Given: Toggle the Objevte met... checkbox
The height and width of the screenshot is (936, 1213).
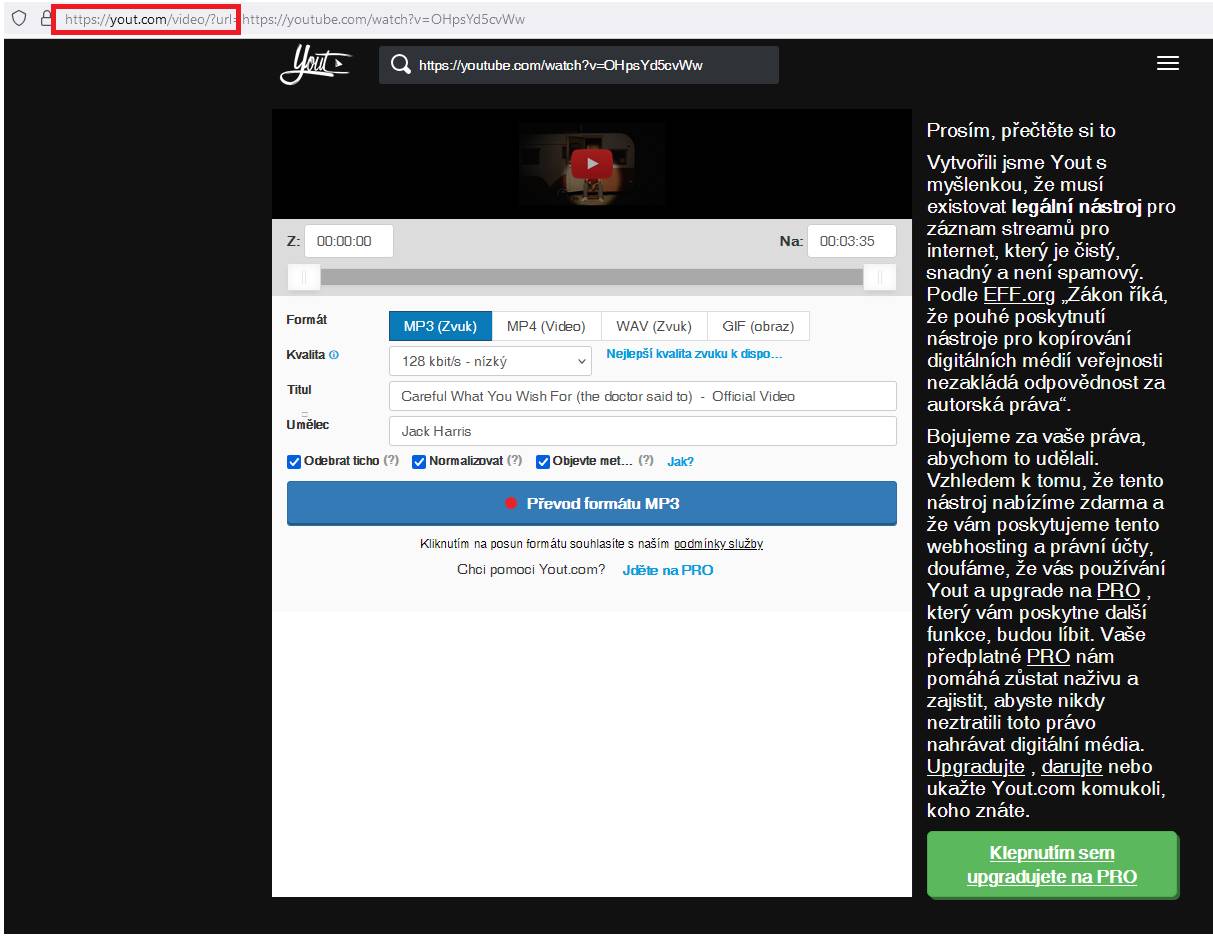Looking at the screenshot, I should (543, 462).
